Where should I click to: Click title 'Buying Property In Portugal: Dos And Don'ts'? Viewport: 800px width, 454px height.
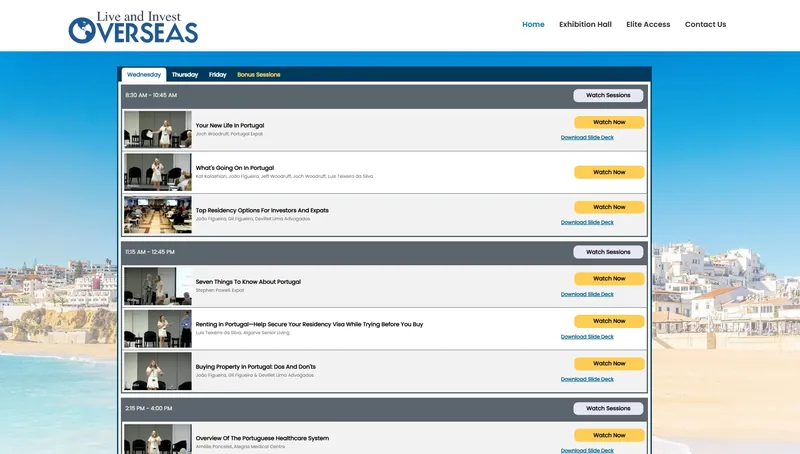coord(256,367)
